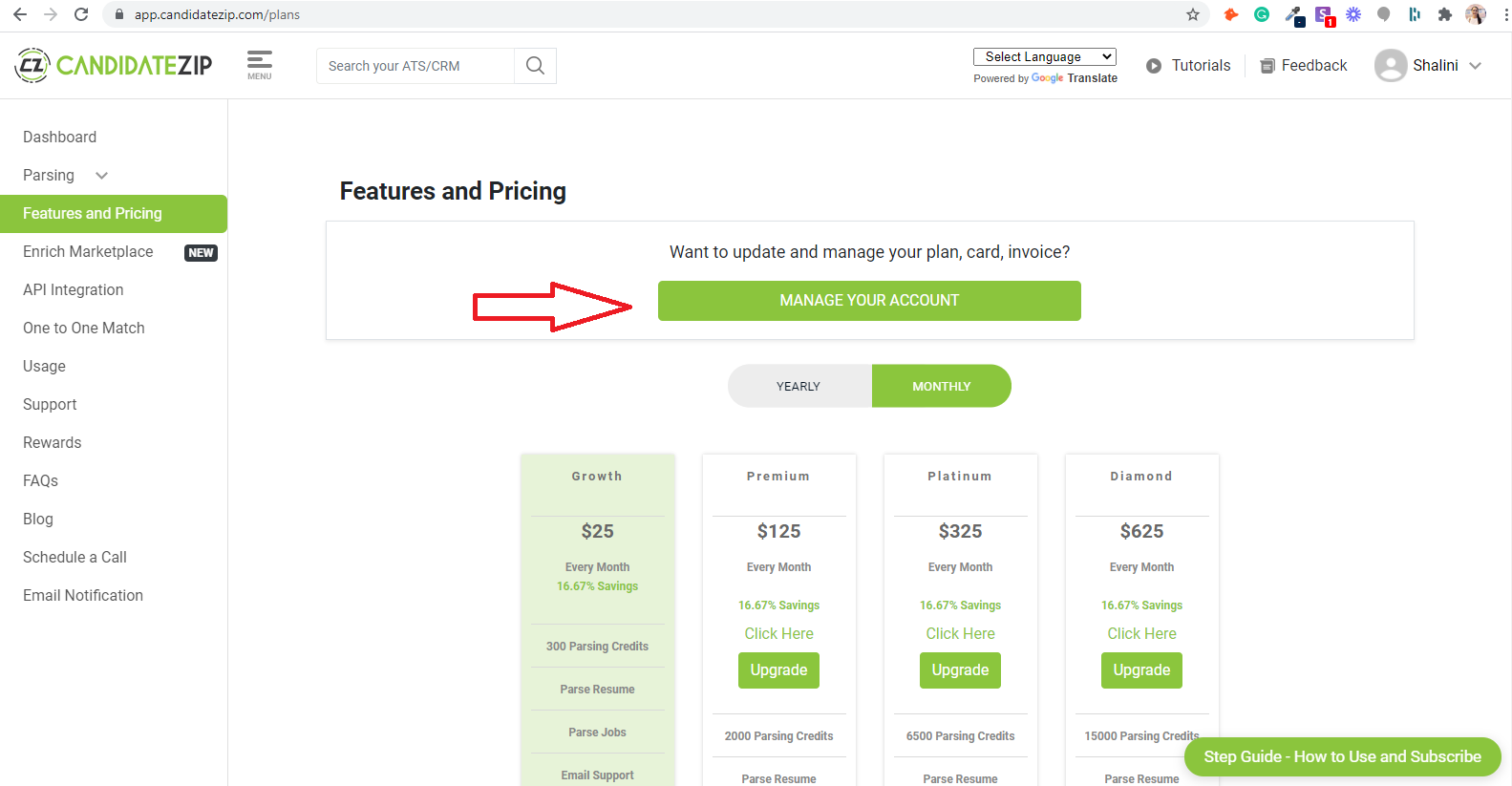Open the Shalini account dropdown arrow
The height and width of the screenshot is (786, 1512).
(1476, 66)
